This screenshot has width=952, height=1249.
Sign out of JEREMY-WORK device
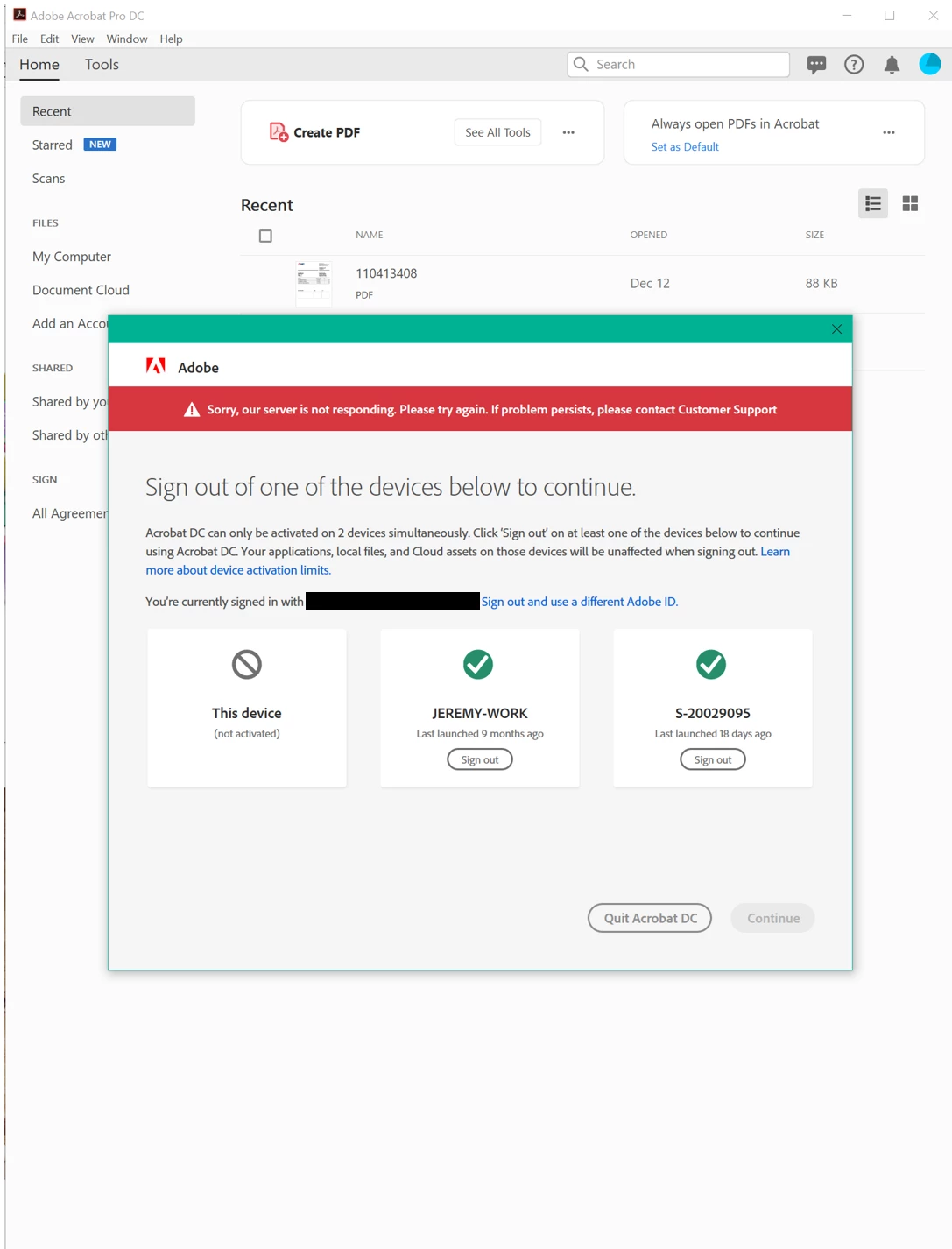tap(480, 759)
